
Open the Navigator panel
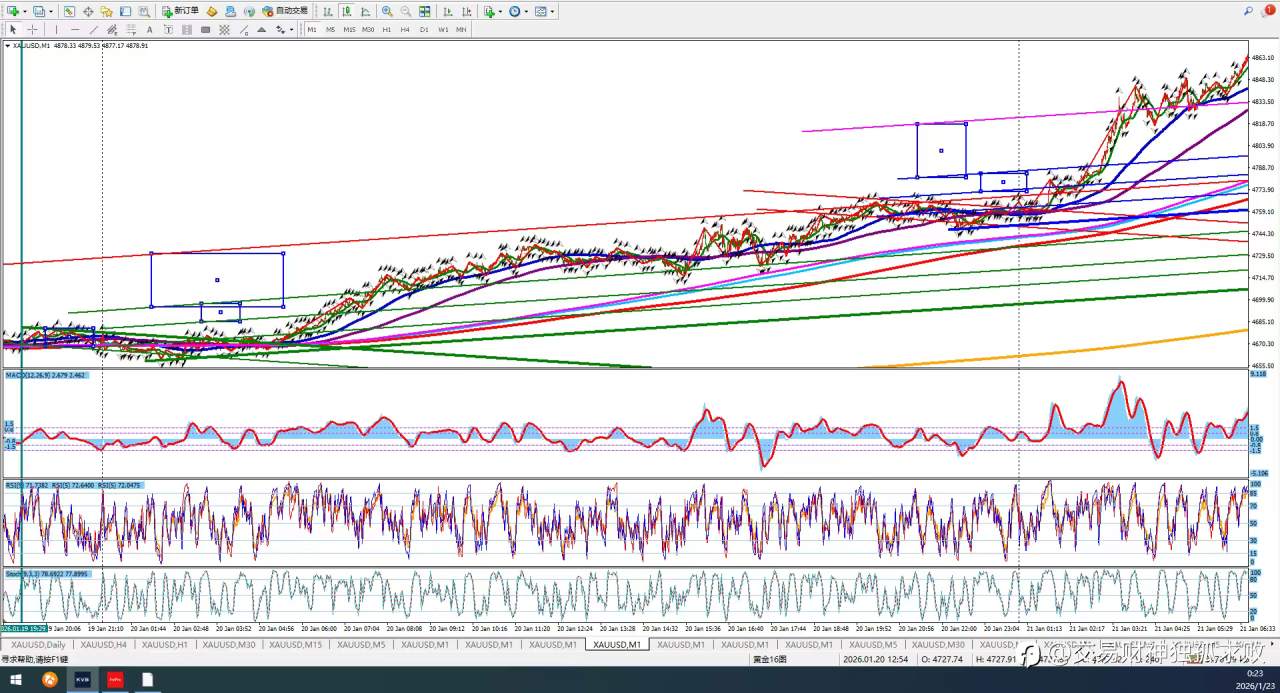[106, 11]
